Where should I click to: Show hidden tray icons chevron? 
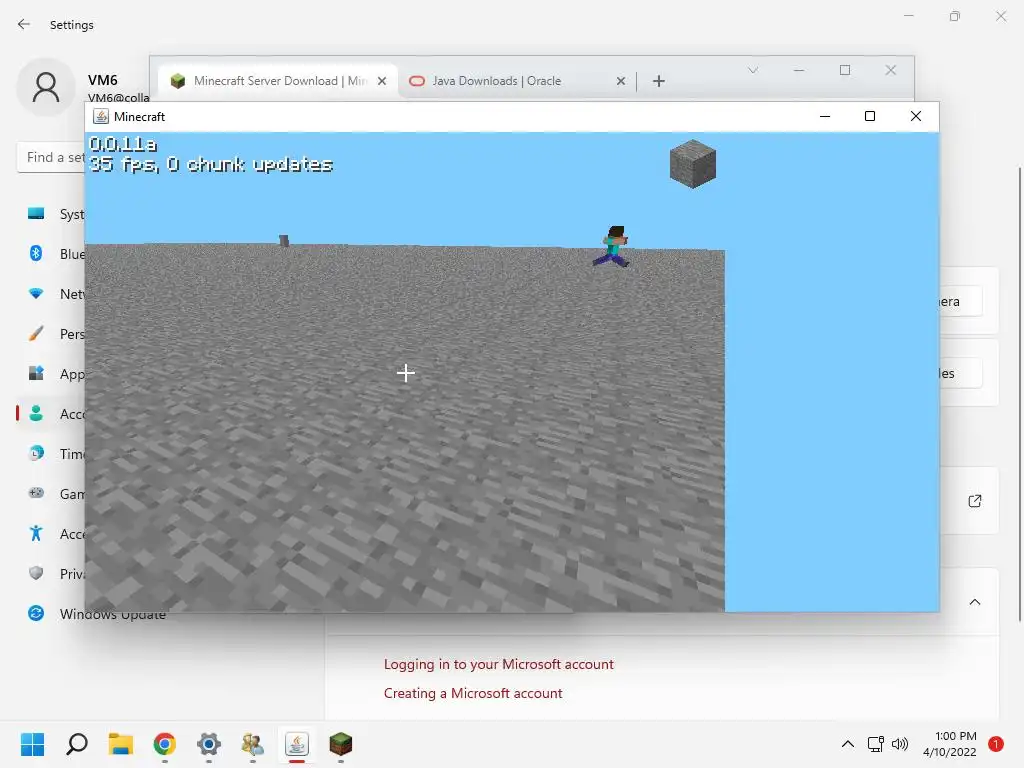pos(848,744)
